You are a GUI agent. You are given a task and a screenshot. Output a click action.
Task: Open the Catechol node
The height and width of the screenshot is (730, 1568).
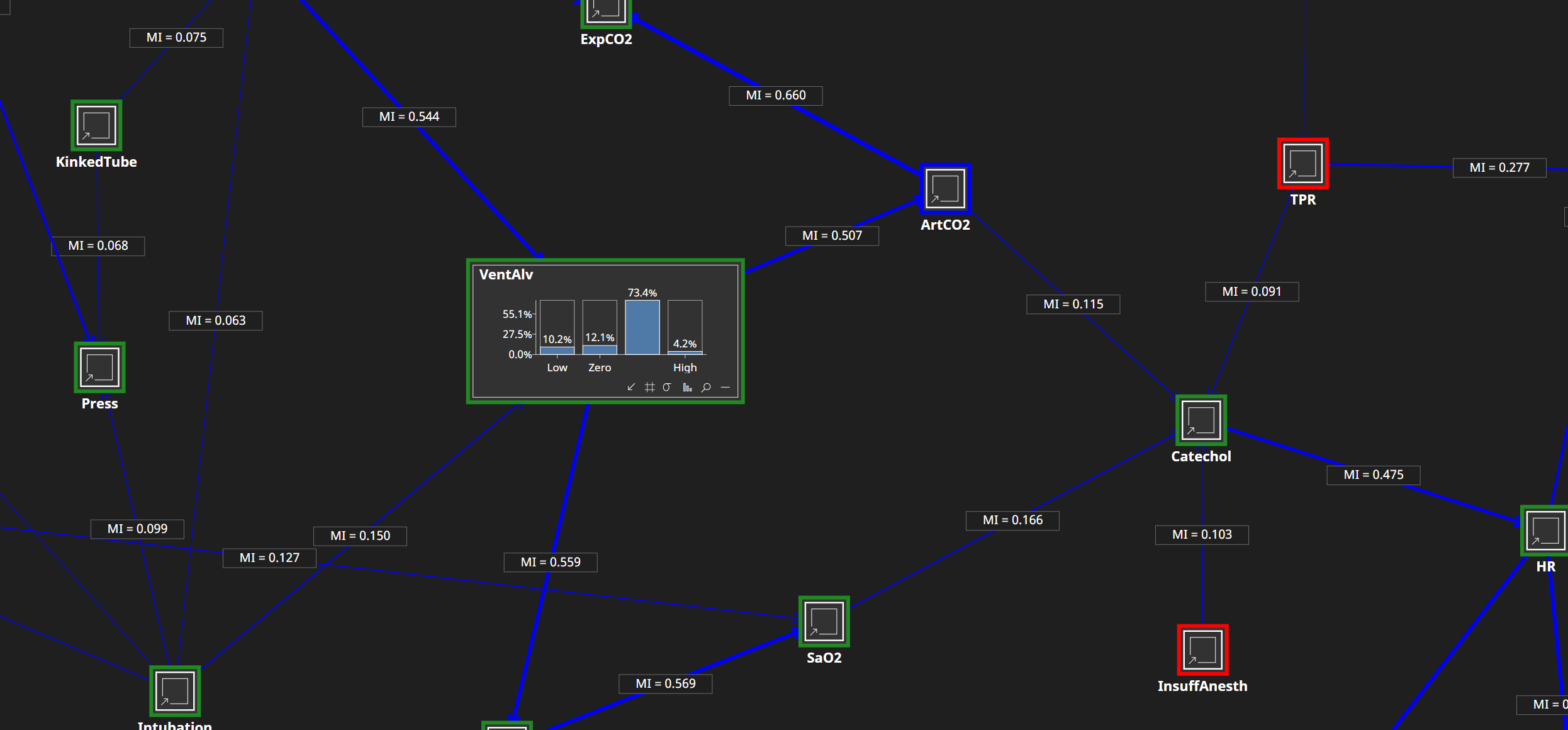1201,420
